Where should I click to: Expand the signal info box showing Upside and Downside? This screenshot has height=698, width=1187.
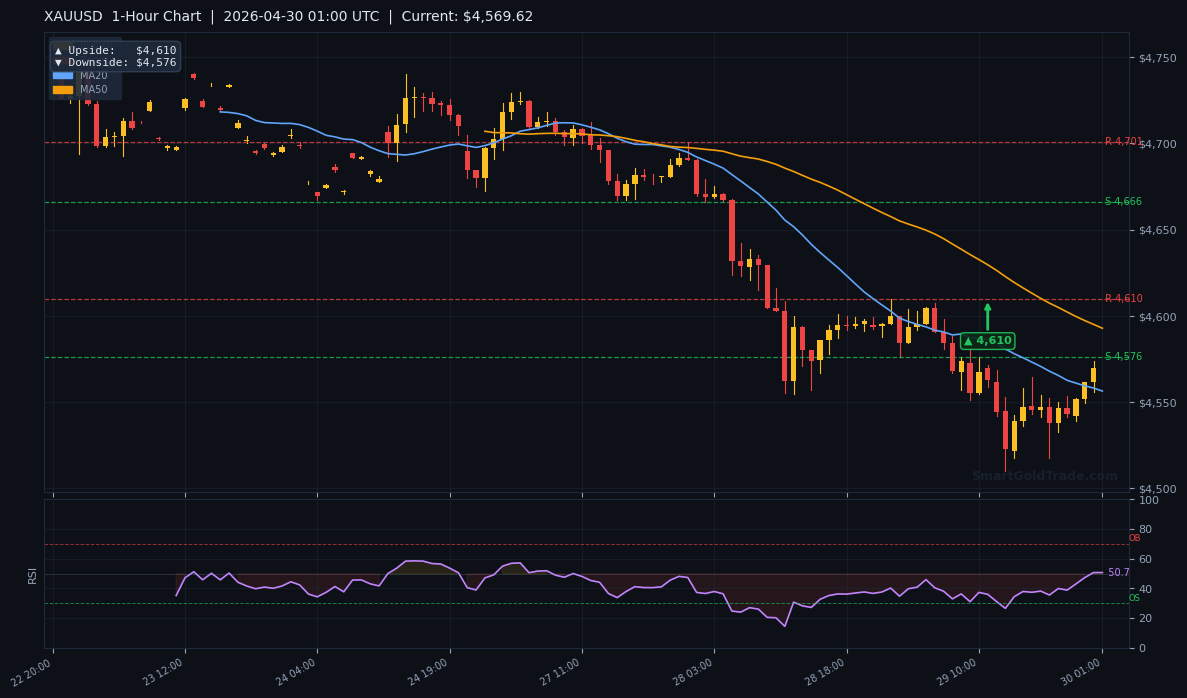tap(113, 56)
